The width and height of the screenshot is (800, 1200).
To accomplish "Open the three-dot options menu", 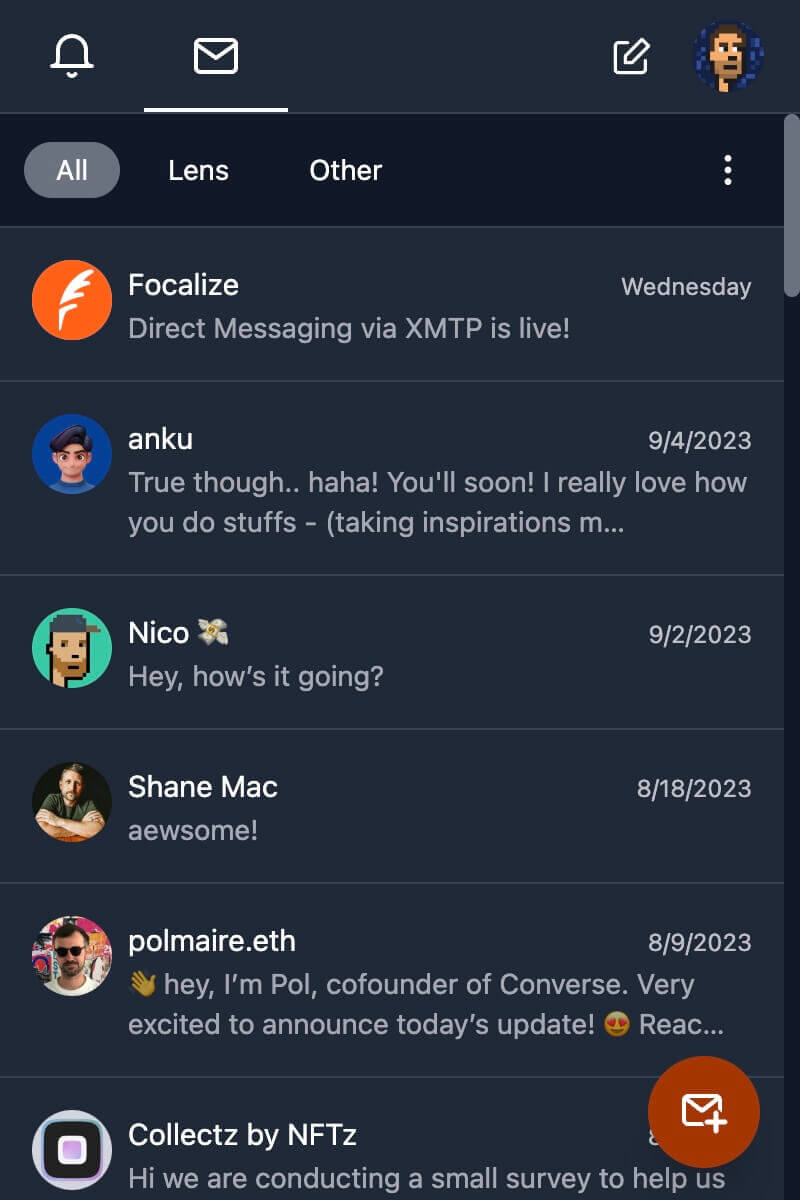I will click(728, 170).
